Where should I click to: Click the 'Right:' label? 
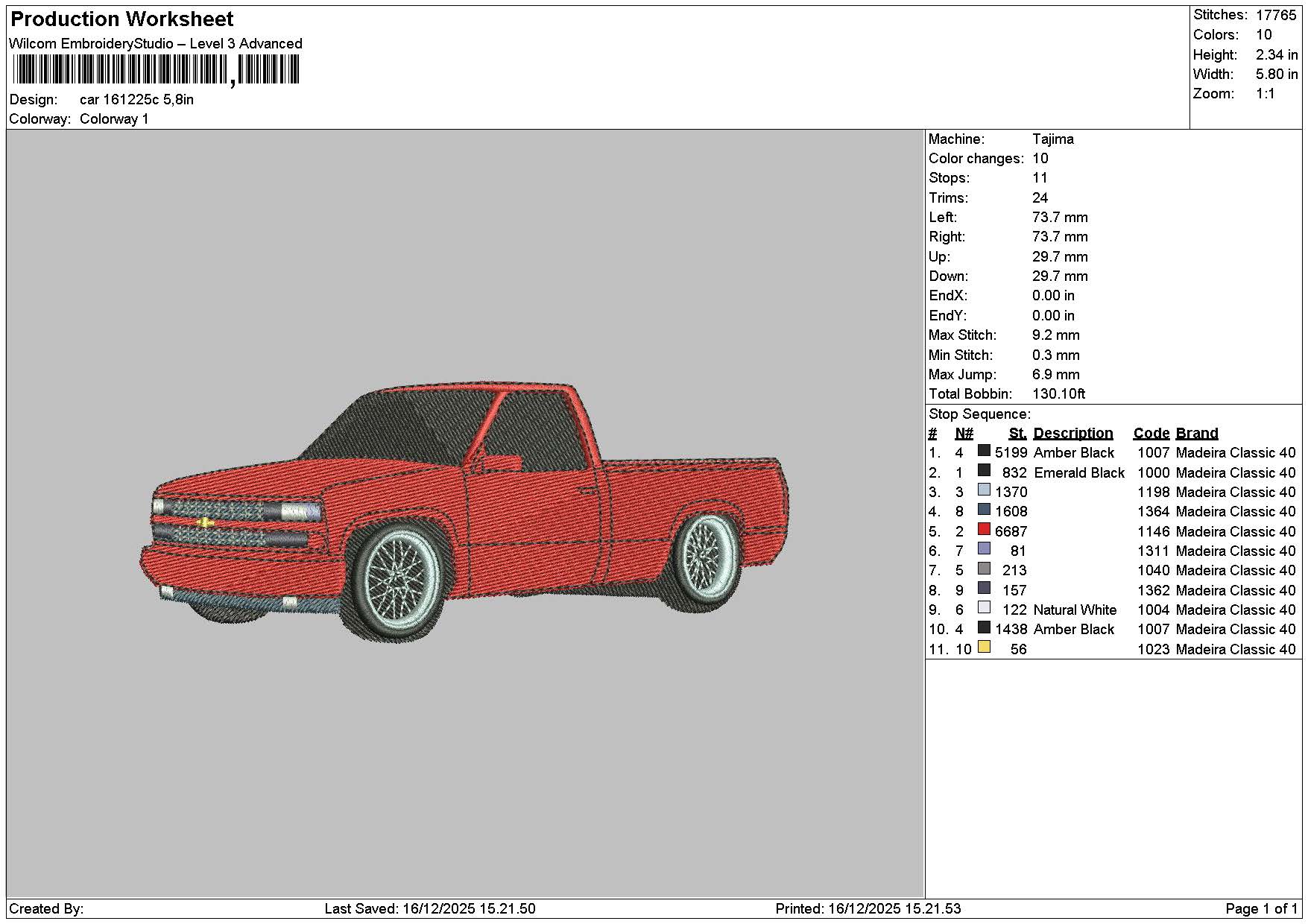[x=947, y=237]
